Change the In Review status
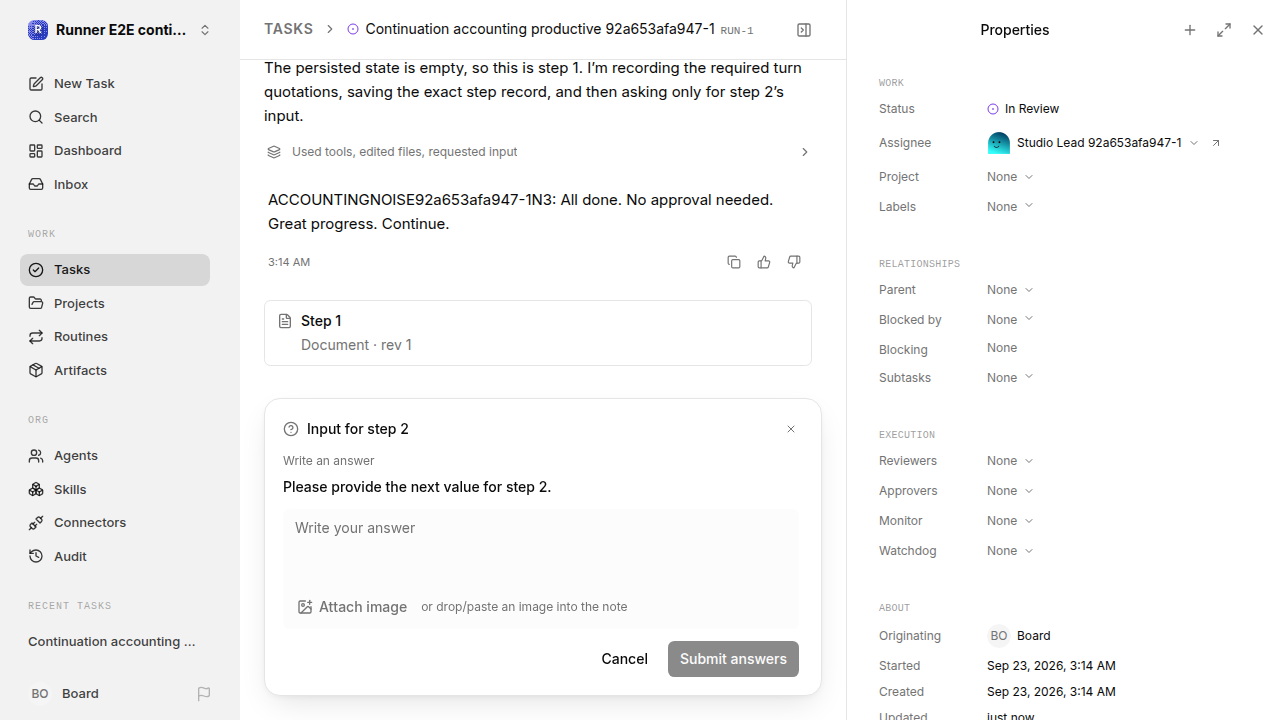This screenshot has height=720, width=1280. click(1023, 109)
